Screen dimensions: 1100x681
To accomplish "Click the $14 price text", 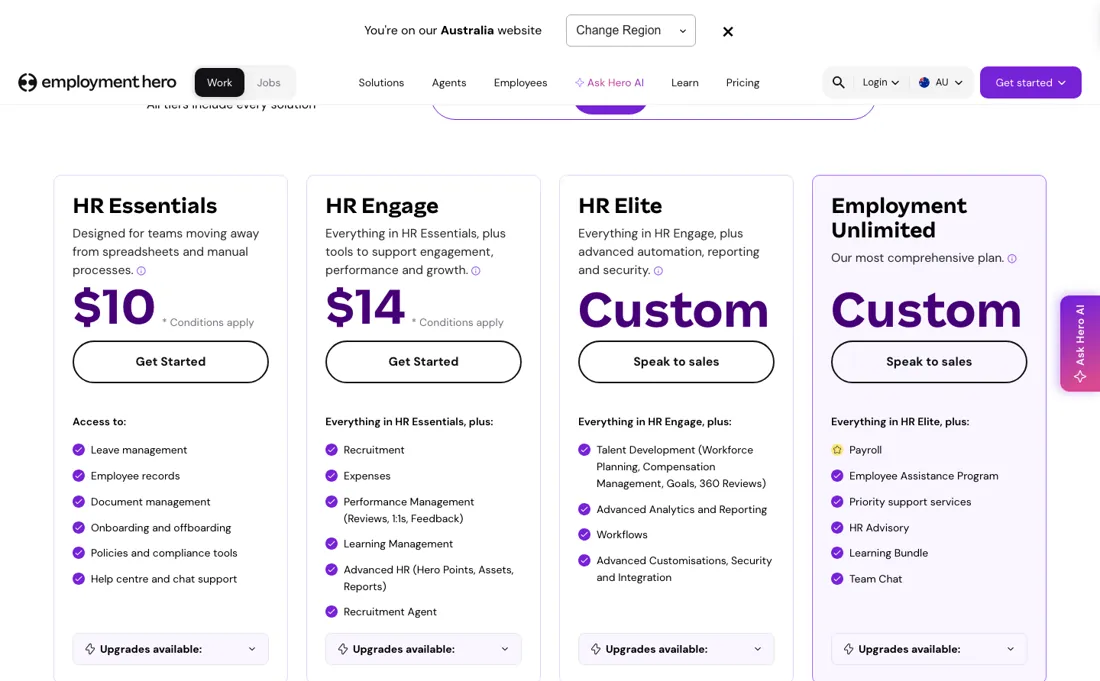I will (365, 307).
